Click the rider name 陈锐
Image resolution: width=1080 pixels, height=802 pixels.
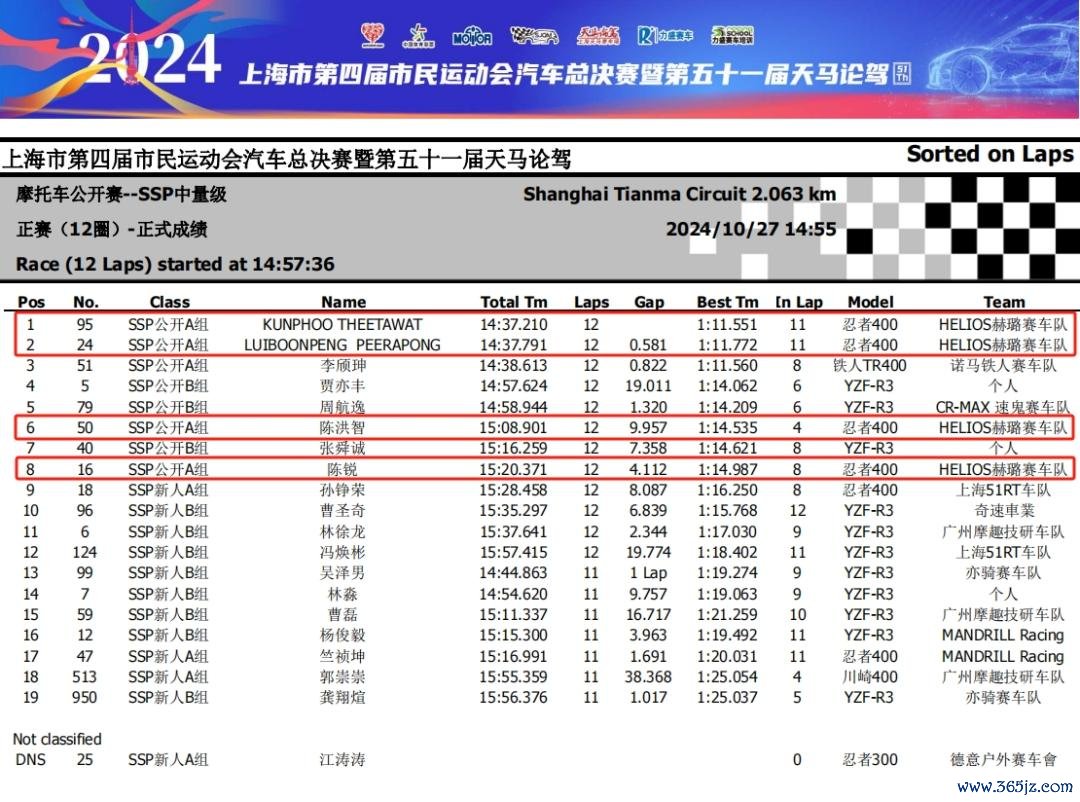click(342, 470)
